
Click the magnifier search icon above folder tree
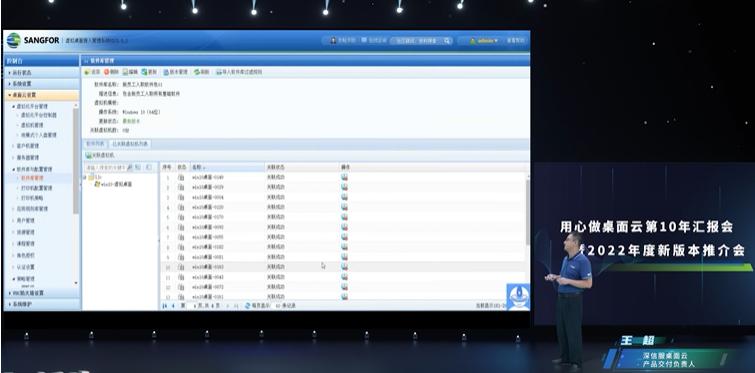(130, 167)
